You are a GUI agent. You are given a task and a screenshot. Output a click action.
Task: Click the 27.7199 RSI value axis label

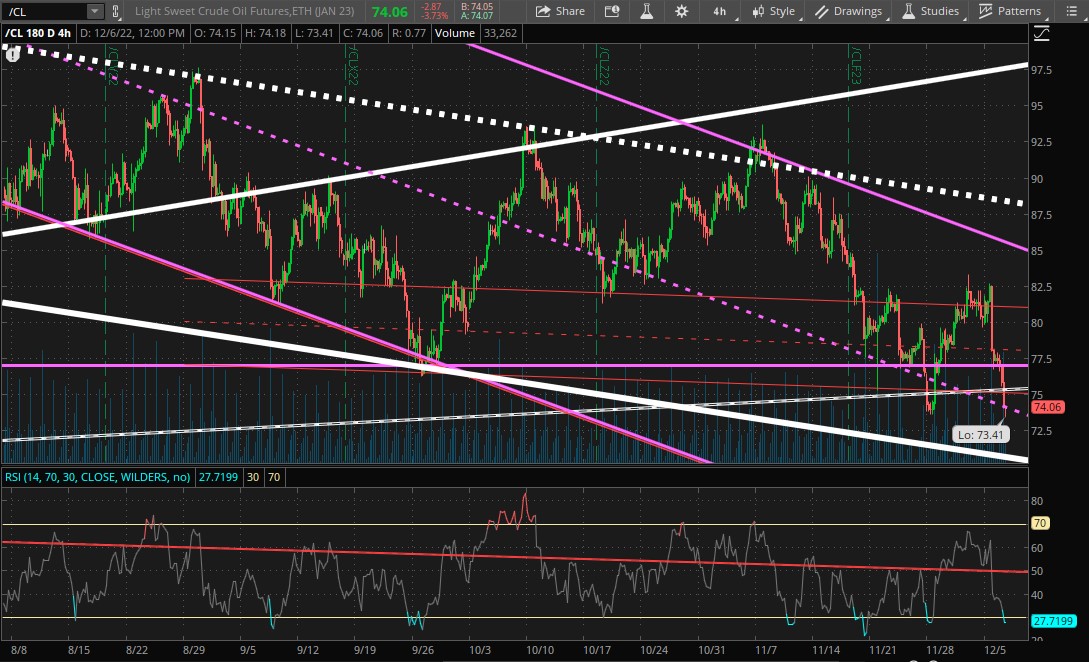1053,621
